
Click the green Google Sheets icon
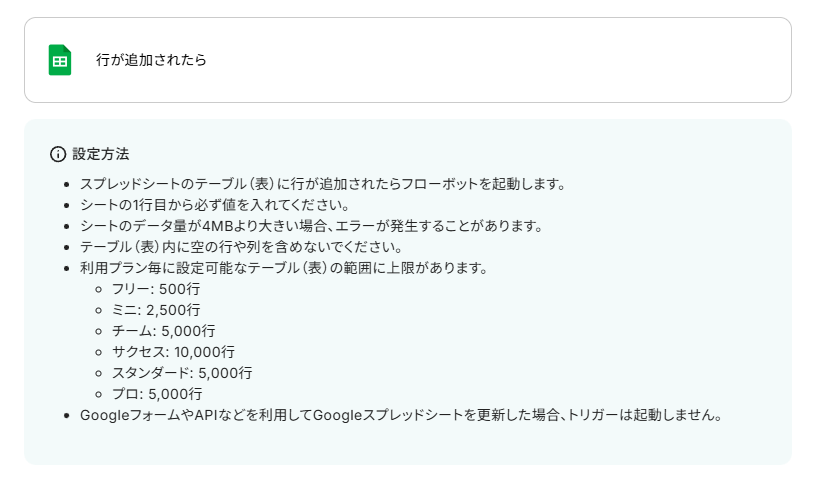coord(60,60)
